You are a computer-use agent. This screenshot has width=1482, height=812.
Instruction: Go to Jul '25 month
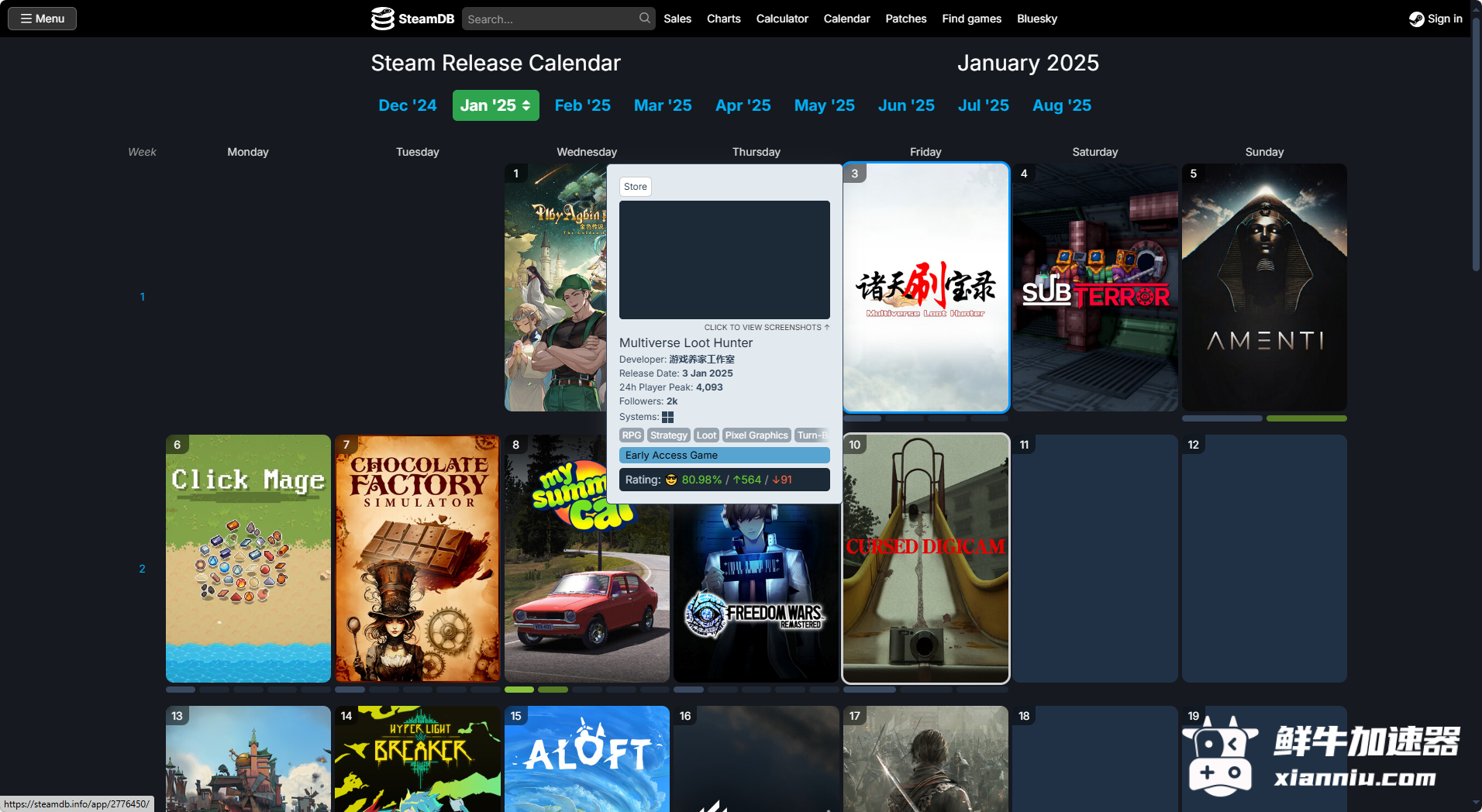click(984, 105)
